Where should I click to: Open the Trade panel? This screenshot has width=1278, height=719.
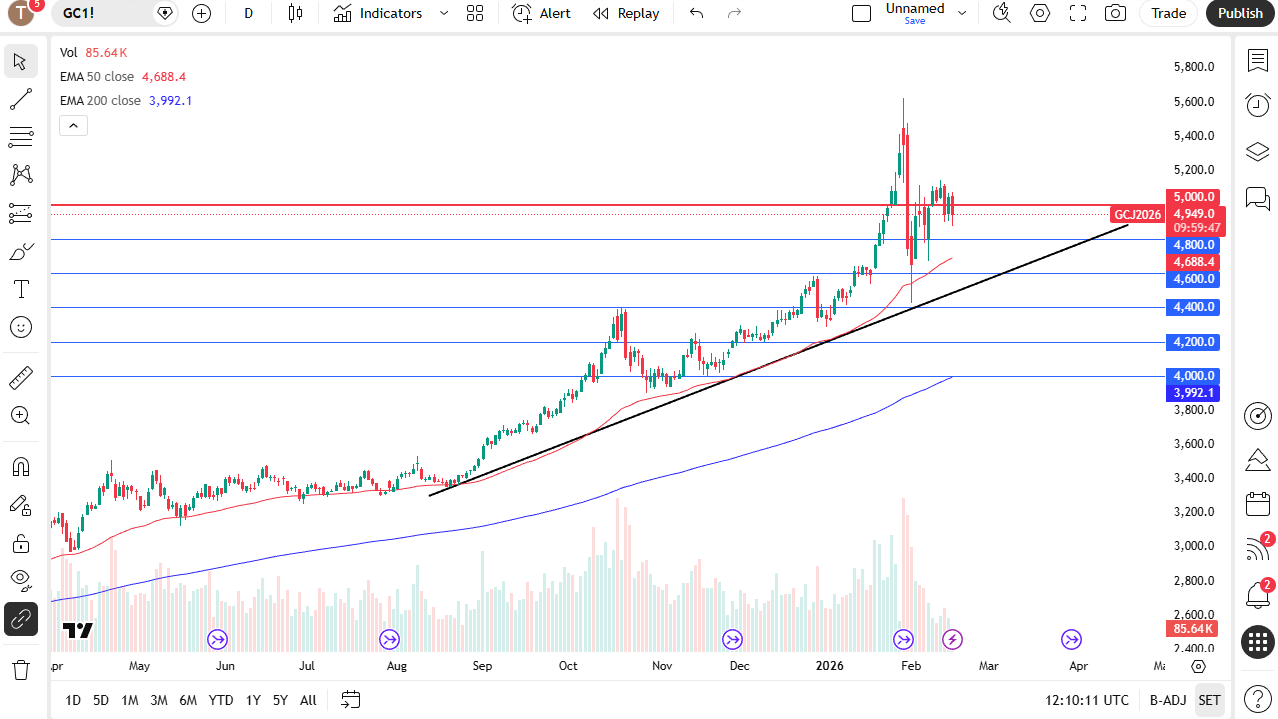coord(1168,13)
